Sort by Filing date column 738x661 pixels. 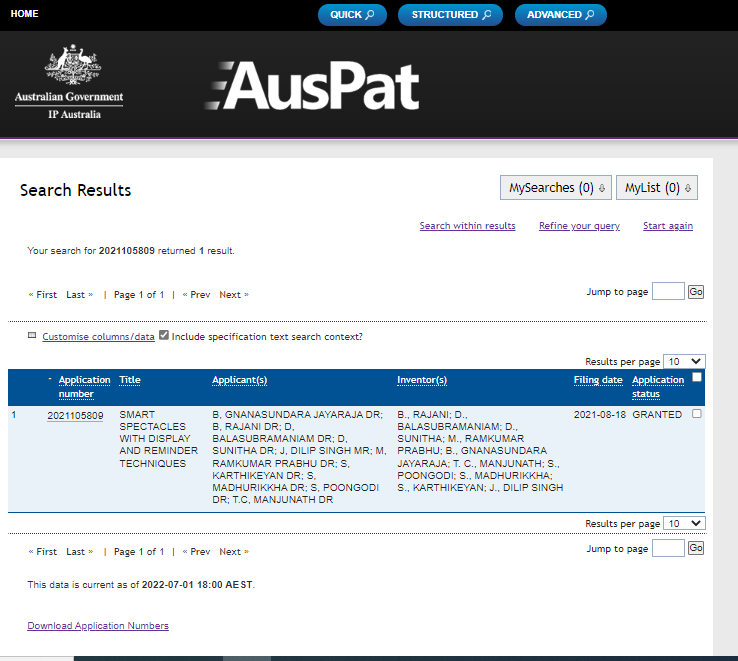coord(598,380)
